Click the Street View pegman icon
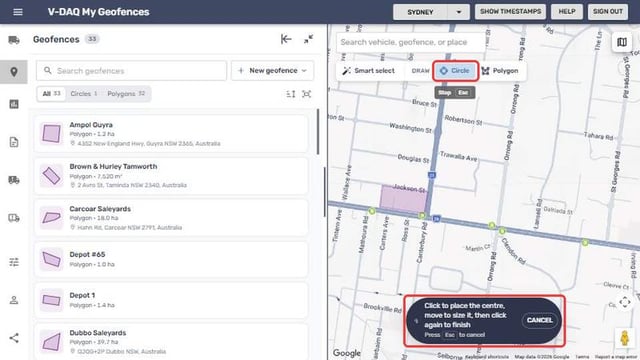 624,338
